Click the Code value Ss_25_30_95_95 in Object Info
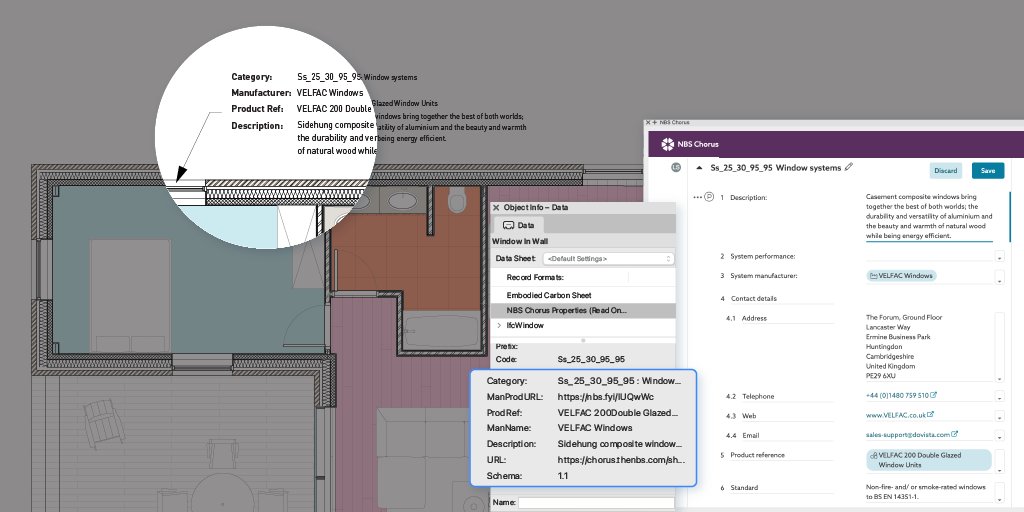 (591, 359)
